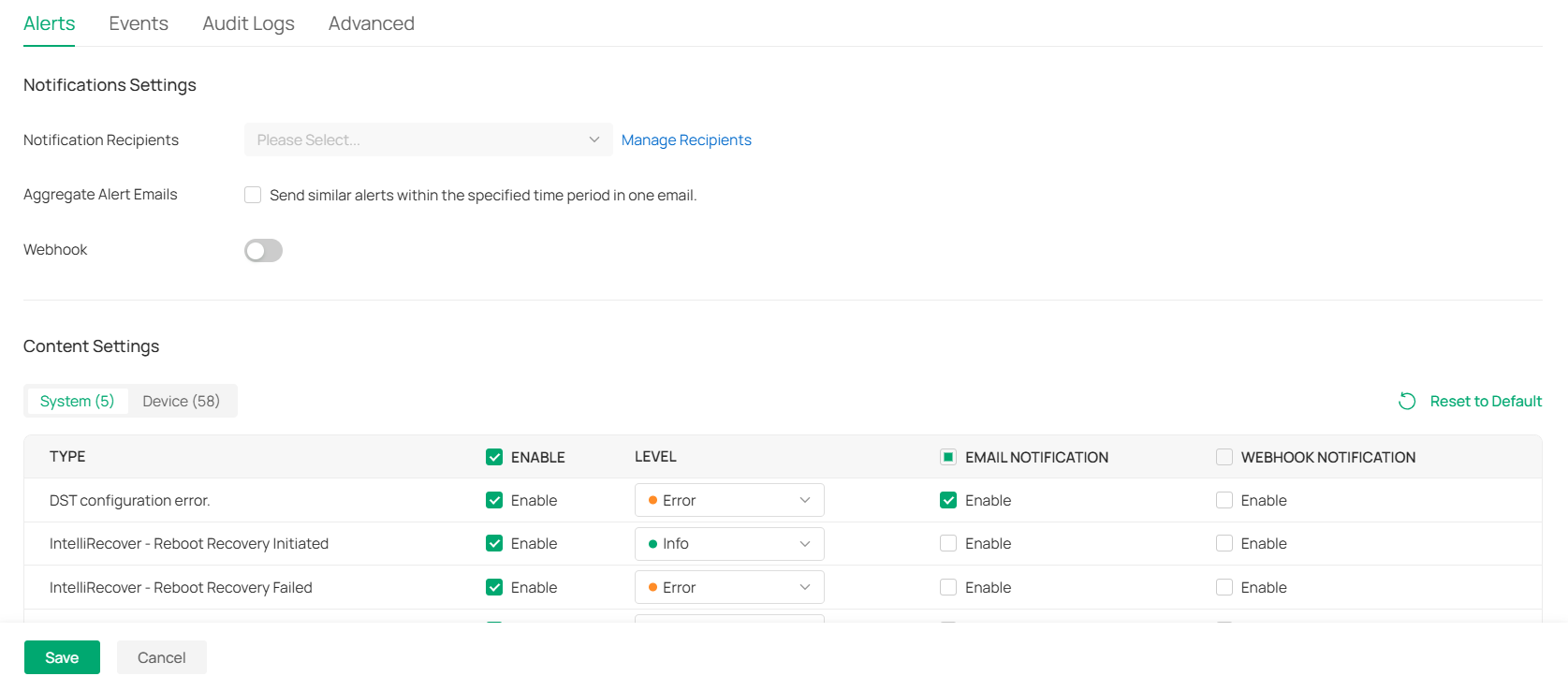The width and height of the screenshot is (1568, 691).
Task: Click the Reset to Default refresh icon
Action: [1406, 401]
